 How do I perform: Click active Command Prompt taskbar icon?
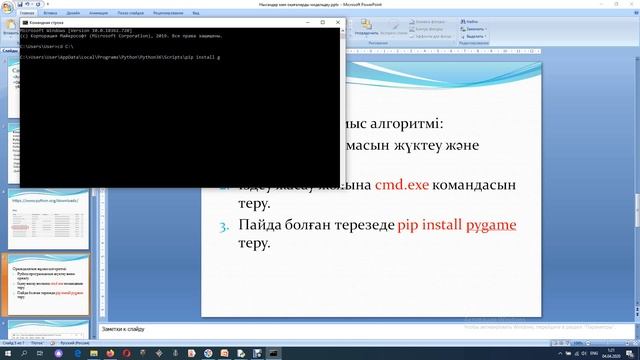click(x=273, y=353)
